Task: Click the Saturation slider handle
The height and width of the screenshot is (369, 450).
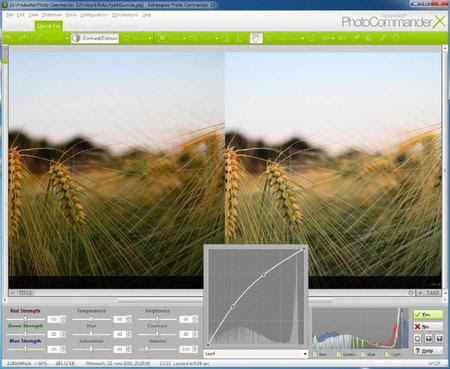Action: tap(91, 349)
